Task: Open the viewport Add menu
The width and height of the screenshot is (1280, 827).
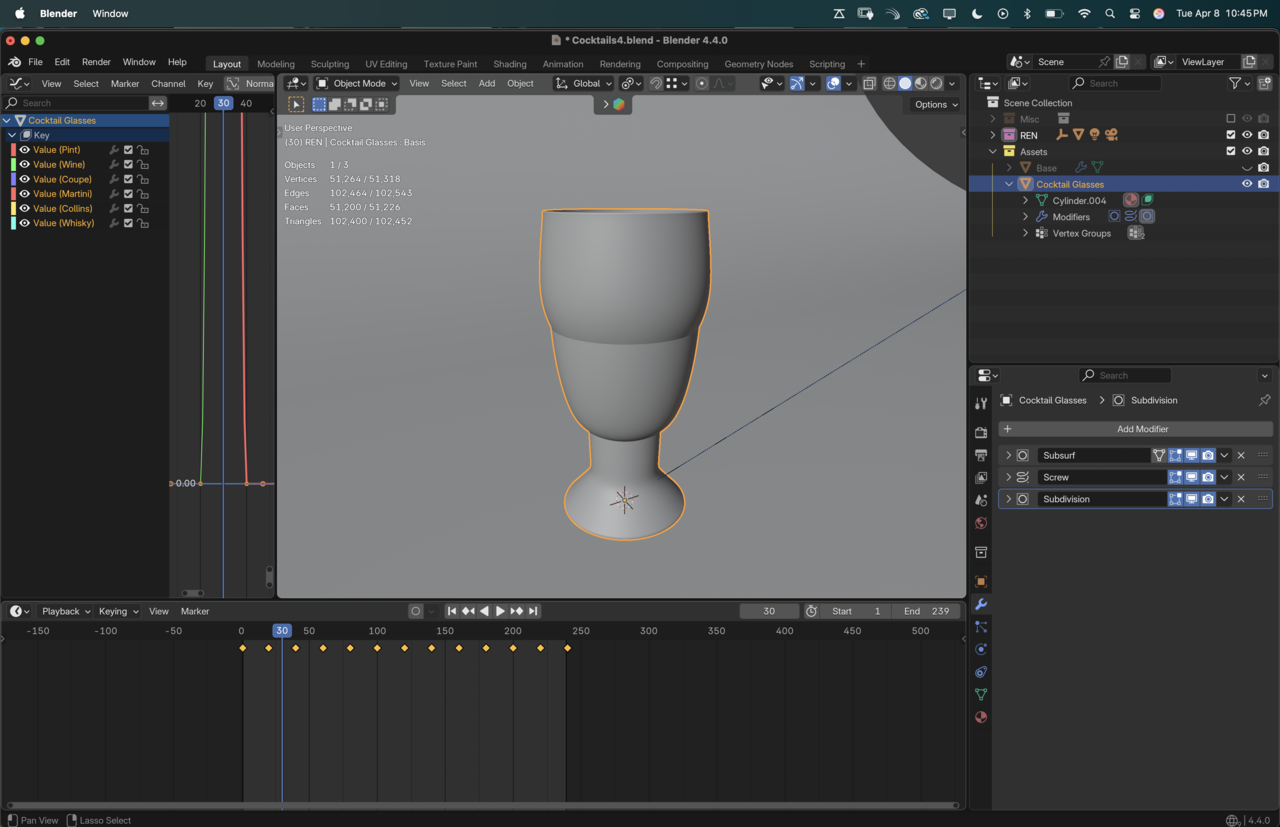Action: 487,84
